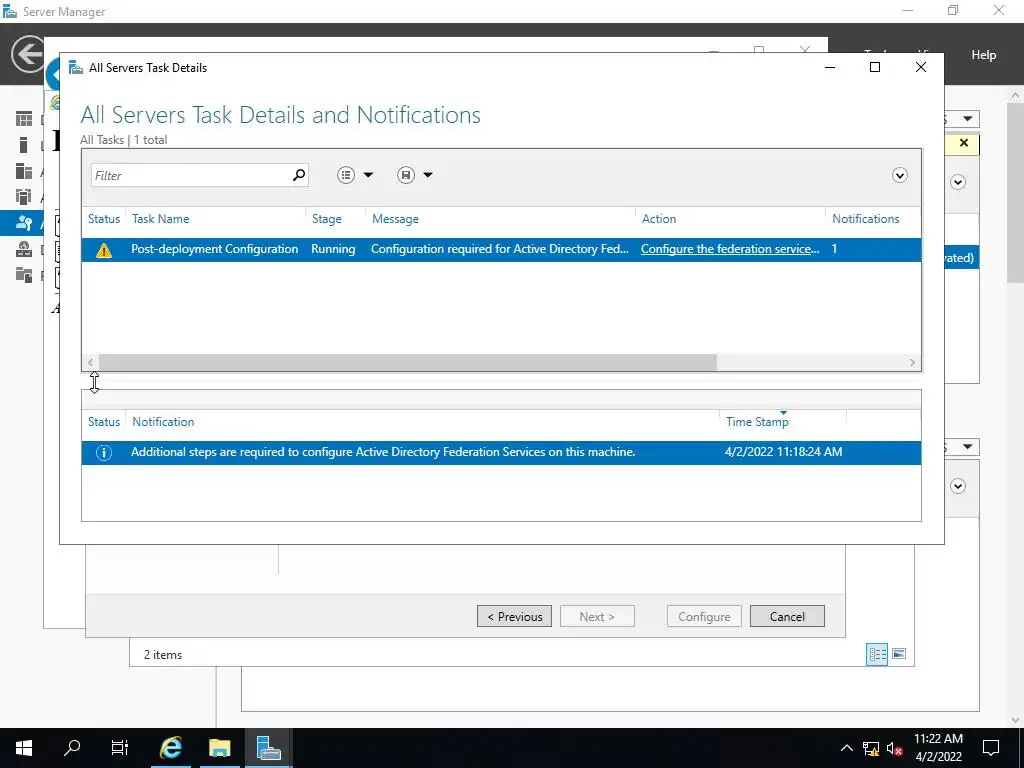Switch to details view icon near 2 items
The image size is (1024, 768).
pos(877,654)
